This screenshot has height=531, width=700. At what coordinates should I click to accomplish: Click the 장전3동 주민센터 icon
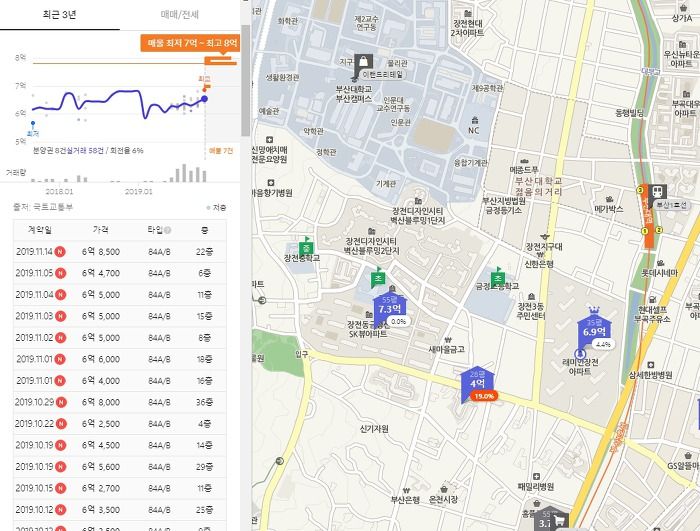point(531,297)
